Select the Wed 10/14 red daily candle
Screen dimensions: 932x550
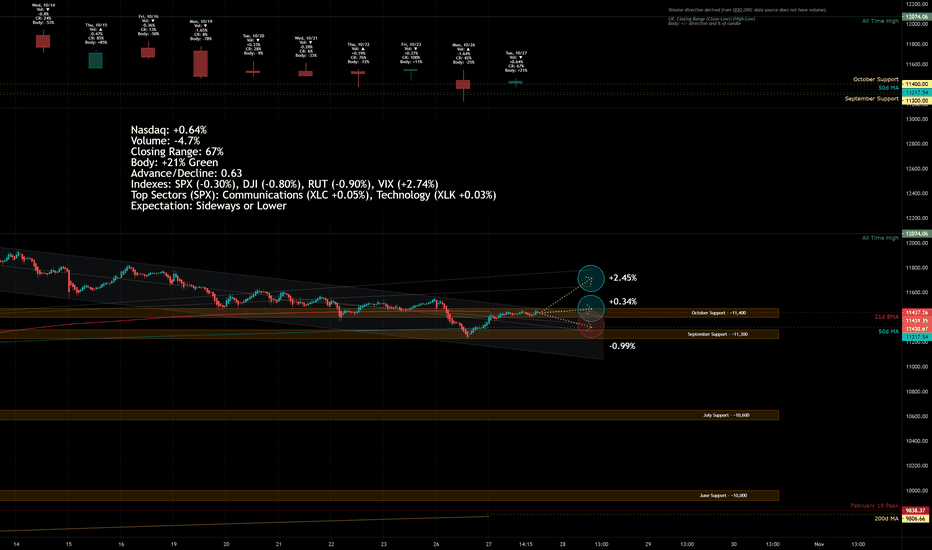tap(43, 41)
